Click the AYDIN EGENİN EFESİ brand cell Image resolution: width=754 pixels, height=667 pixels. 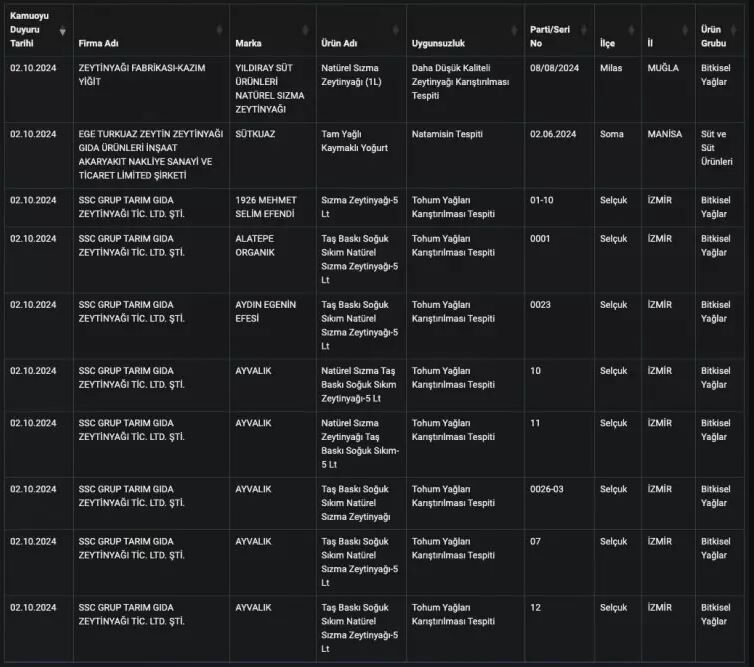tap(265, 311)
